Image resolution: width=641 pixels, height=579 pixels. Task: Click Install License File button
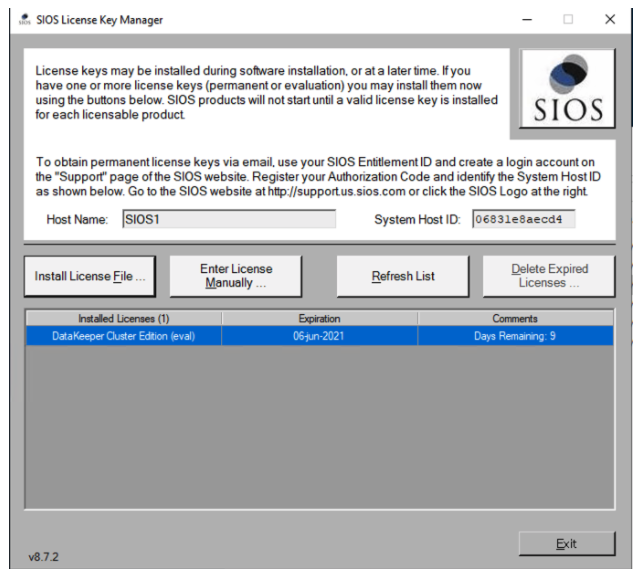tap(90, 276)
